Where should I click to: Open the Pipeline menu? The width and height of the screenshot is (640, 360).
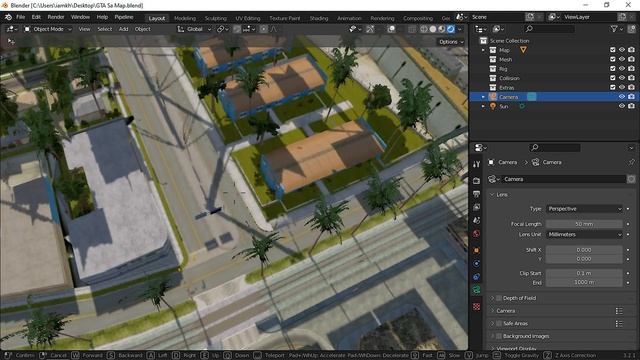point(124,17)
